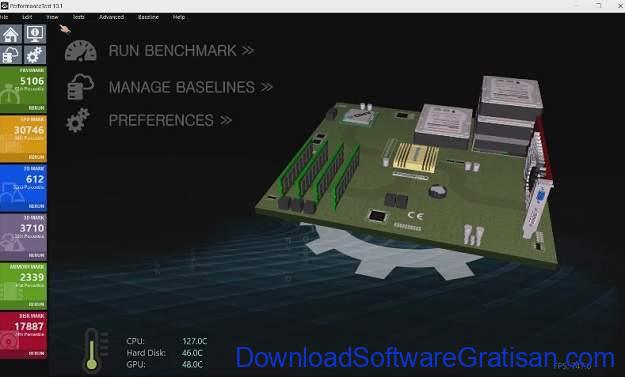Image resolution: width=625 pixels, height=377 pixels.
Task: Click RERUN on the Memory Mark tile
Action: tap(36, 304)
